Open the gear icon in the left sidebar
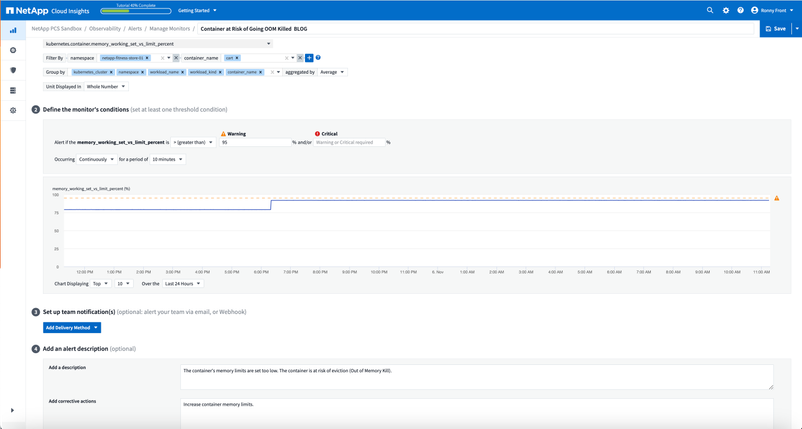802x429 pixels. click(x=13, y=110)
